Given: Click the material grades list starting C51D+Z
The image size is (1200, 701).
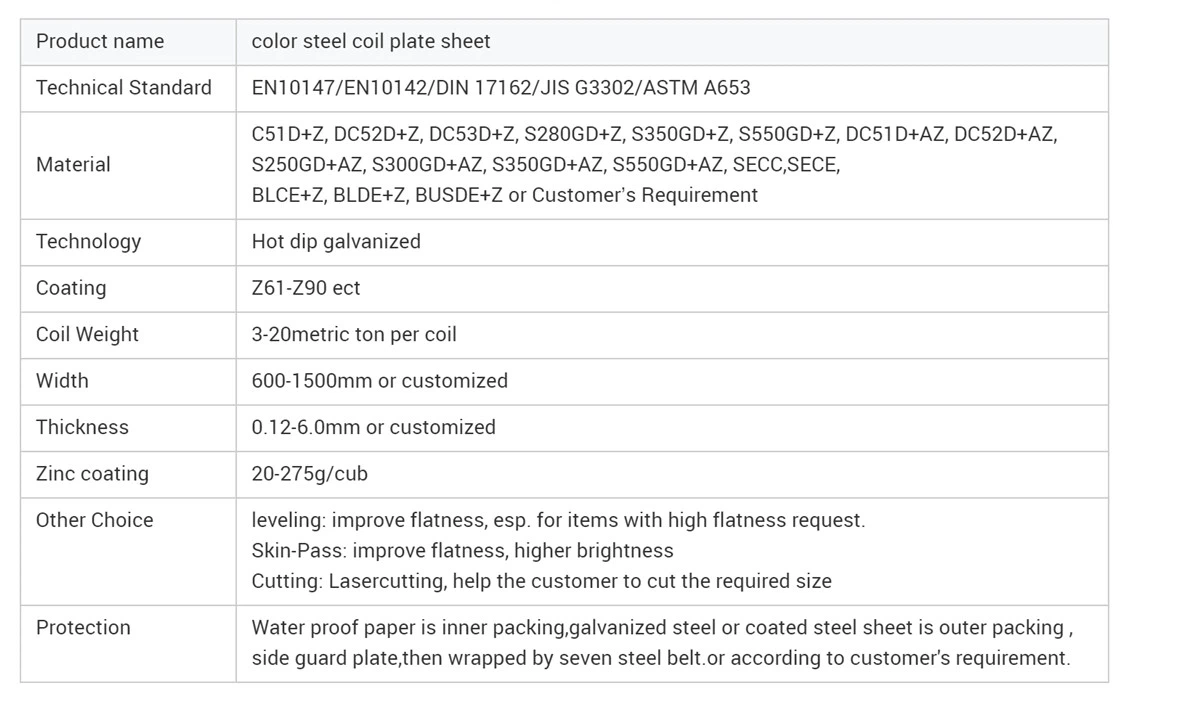Looking at the screenshot, I should pyautogui.click(x=654, y=165).
